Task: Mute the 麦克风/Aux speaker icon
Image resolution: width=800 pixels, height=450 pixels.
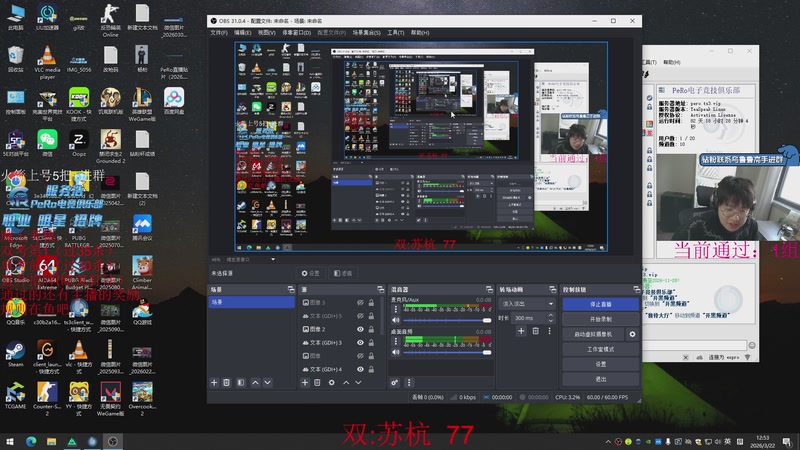Action: coord(395,320)
